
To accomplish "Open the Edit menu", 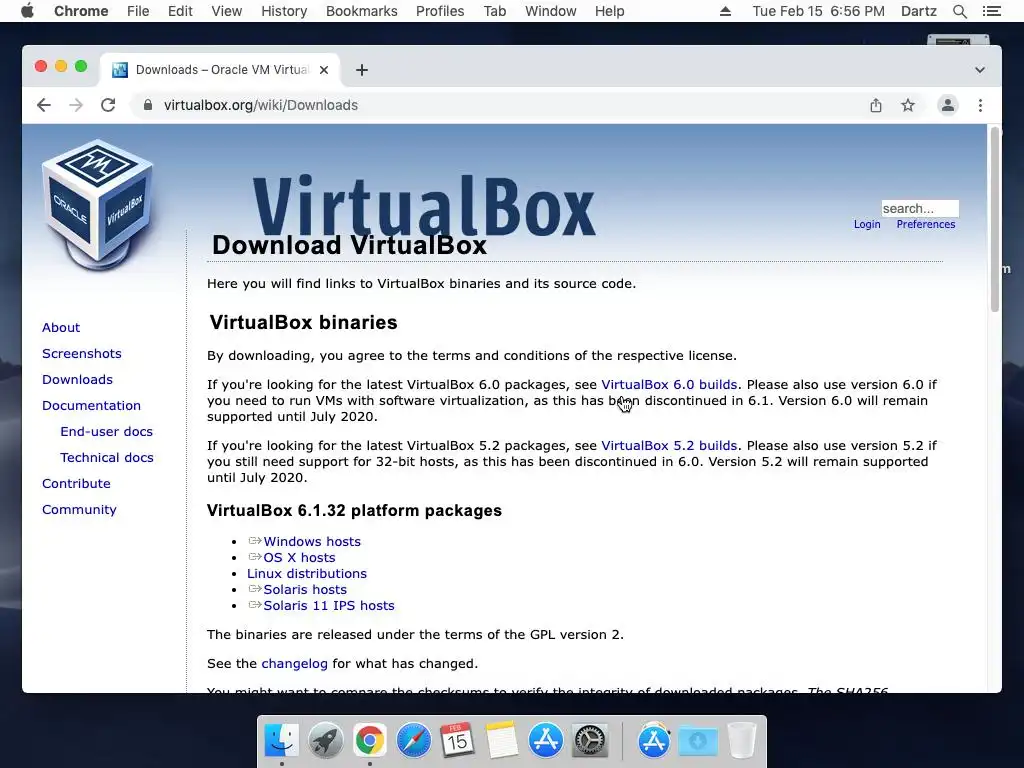I will pyautogui.click(x=180, y=11).
